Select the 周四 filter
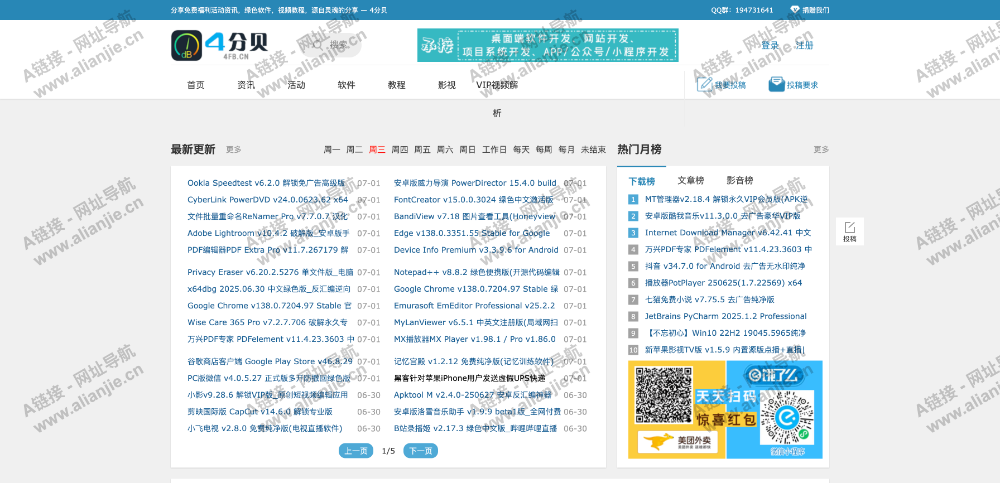The image size is (1000, 483). coord(400,149)
